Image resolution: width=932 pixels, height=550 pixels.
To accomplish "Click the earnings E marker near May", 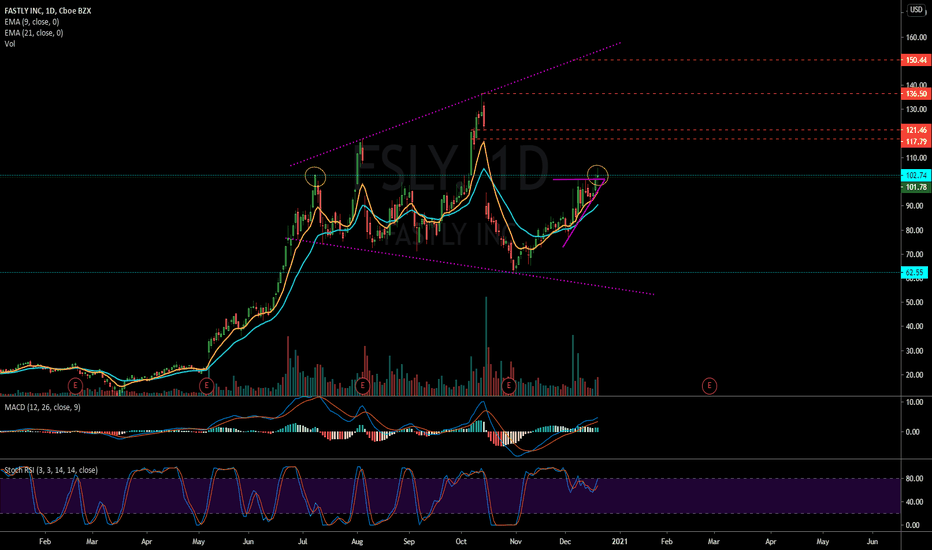I will (206, 386).
